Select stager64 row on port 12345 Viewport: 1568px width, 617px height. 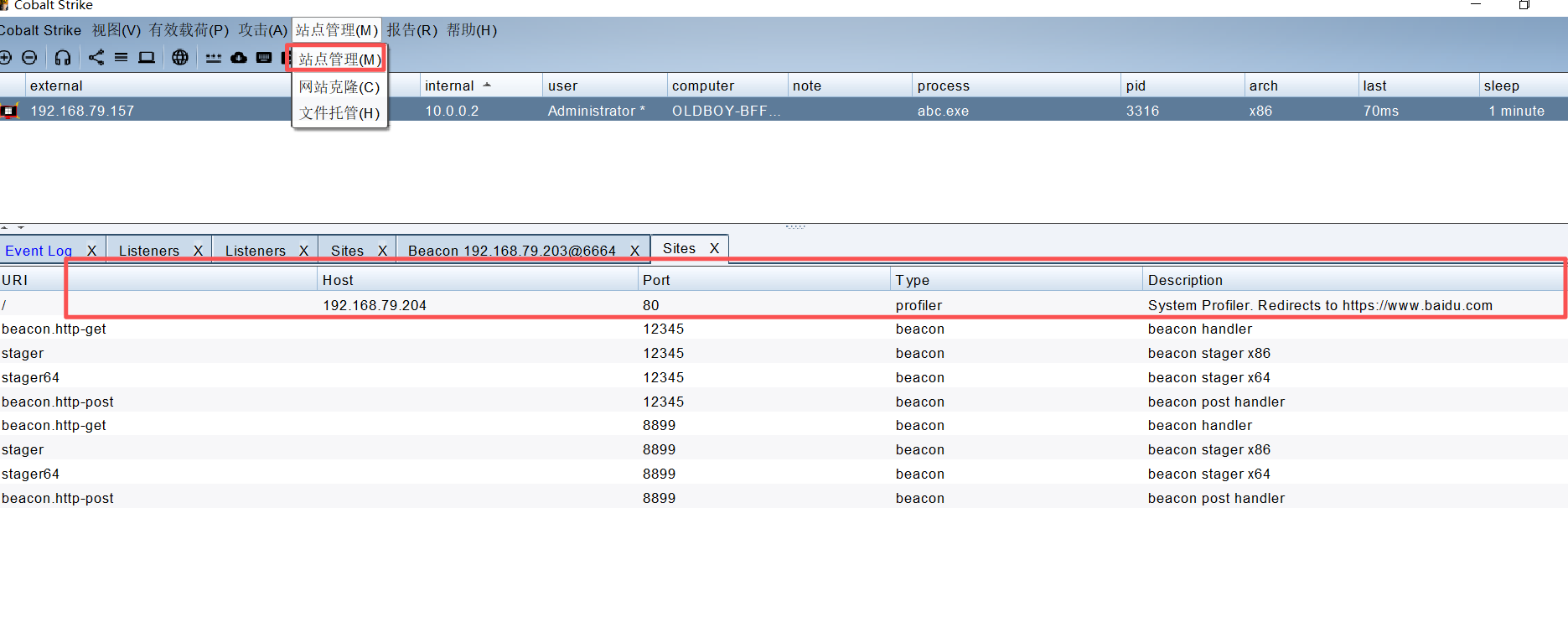[x=784, y=378]
